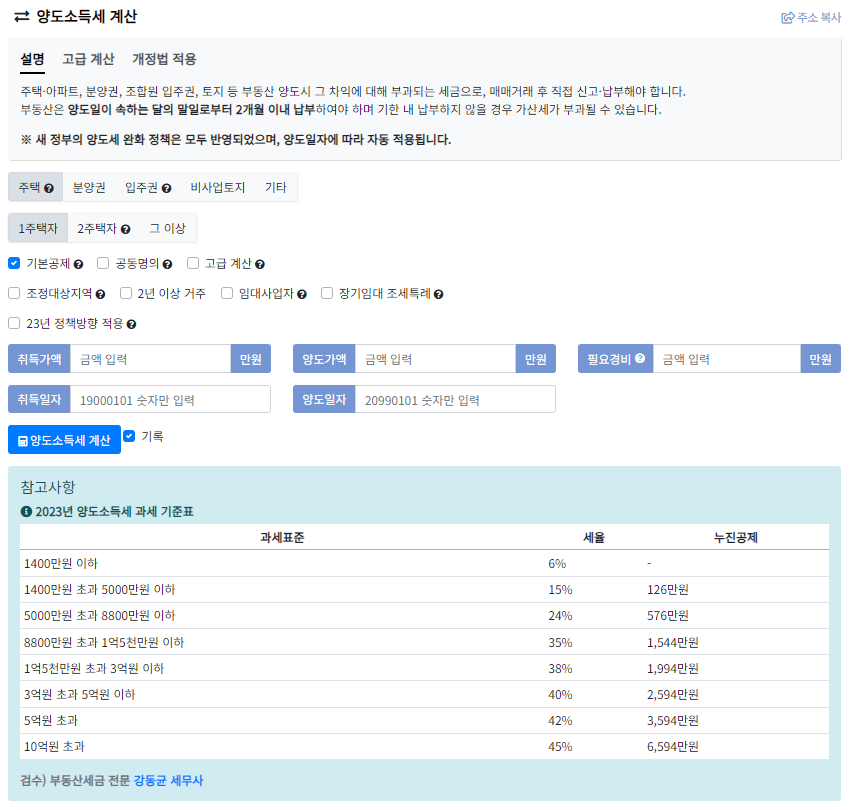Click the 5억원 초과 row
849x810 pixels.
tap(424, 721)
